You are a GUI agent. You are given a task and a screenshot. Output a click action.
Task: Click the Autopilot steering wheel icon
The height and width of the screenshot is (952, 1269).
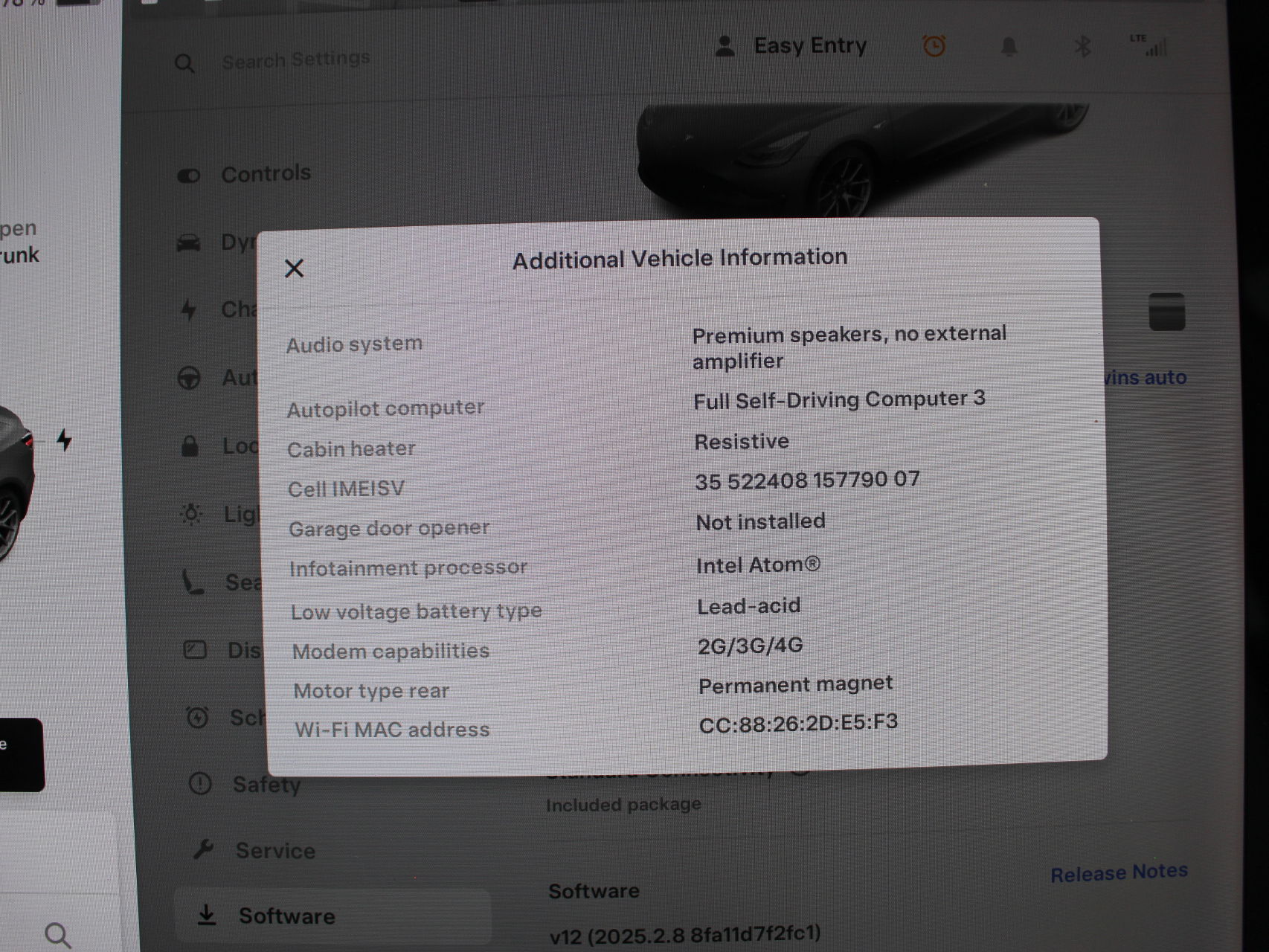(189, 378)
